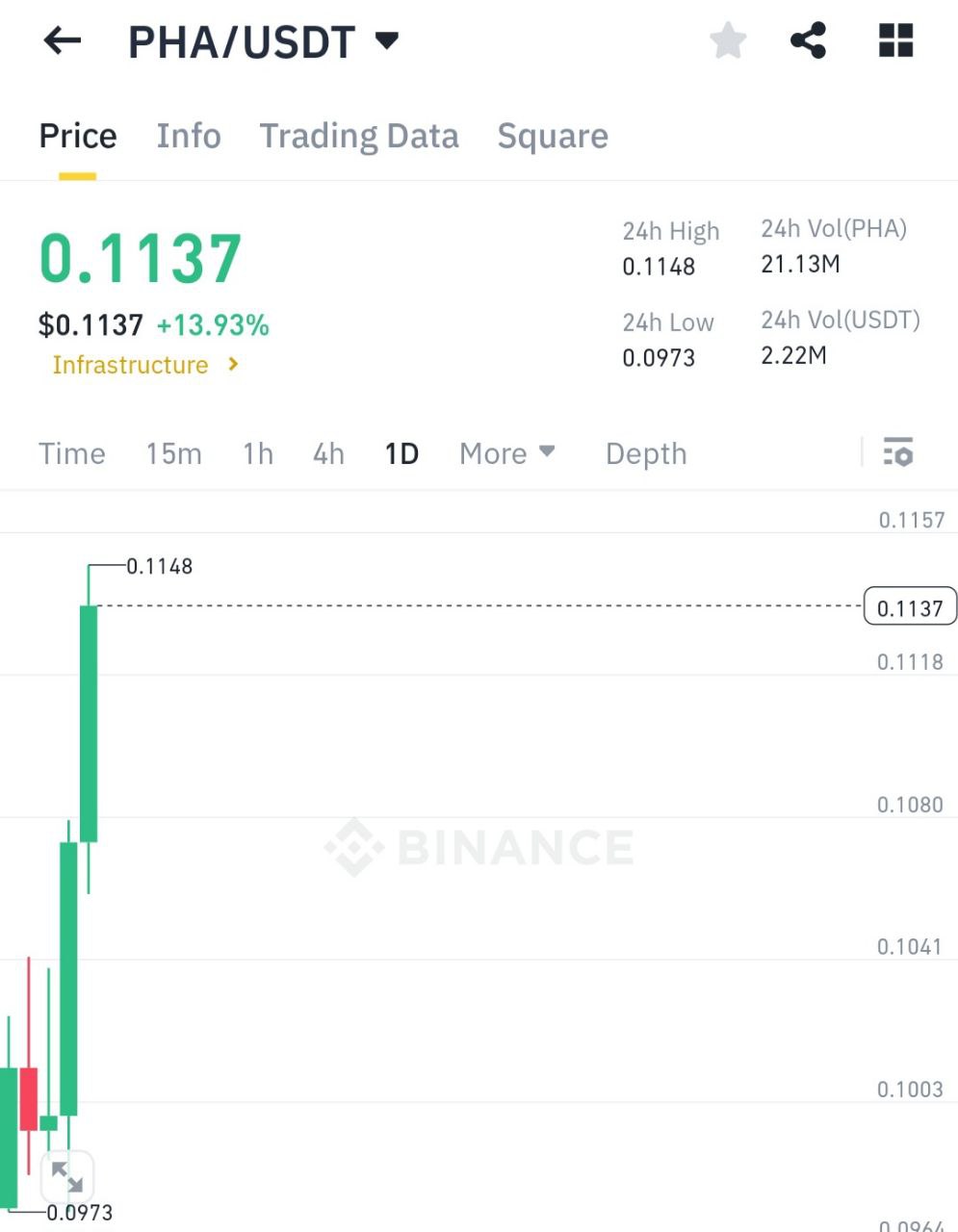Click the 0.1137 current price label
Viewport: 958px width, 1232px height.
point(910,608)
